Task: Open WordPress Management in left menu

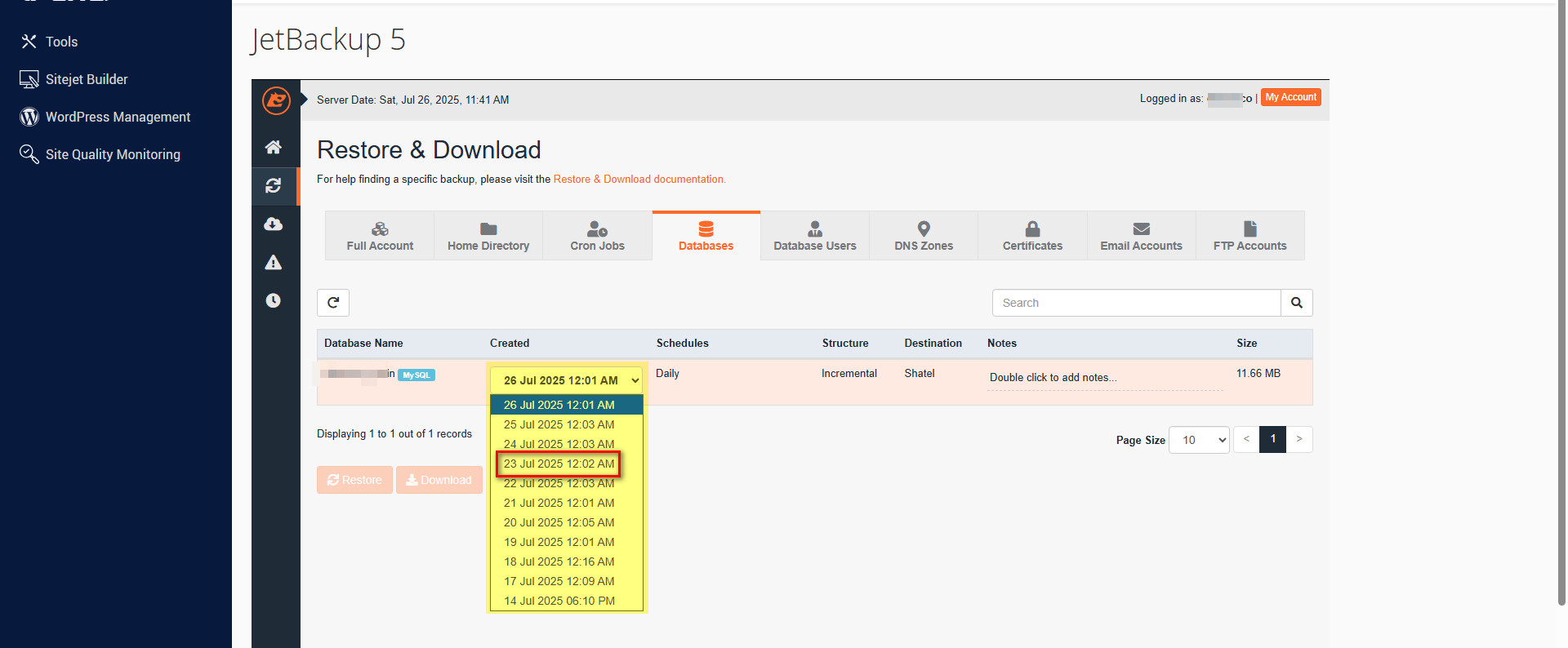Action: click(x=118, y=117)
